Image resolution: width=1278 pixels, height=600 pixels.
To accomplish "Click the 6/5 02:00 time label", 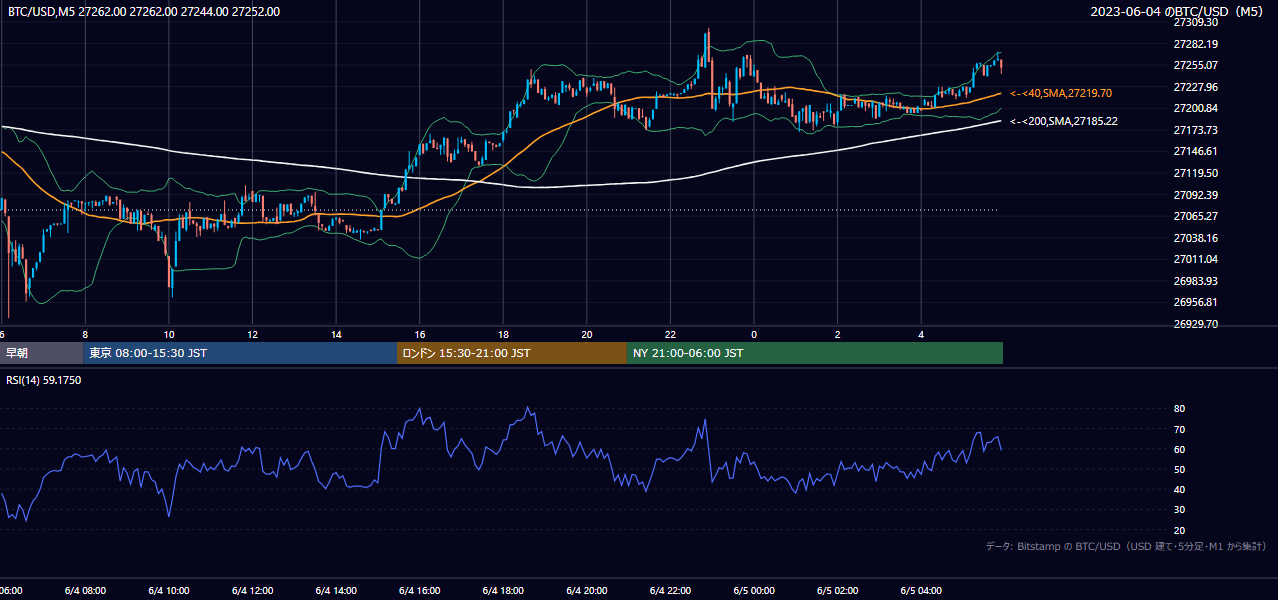I will coord(837,591).
